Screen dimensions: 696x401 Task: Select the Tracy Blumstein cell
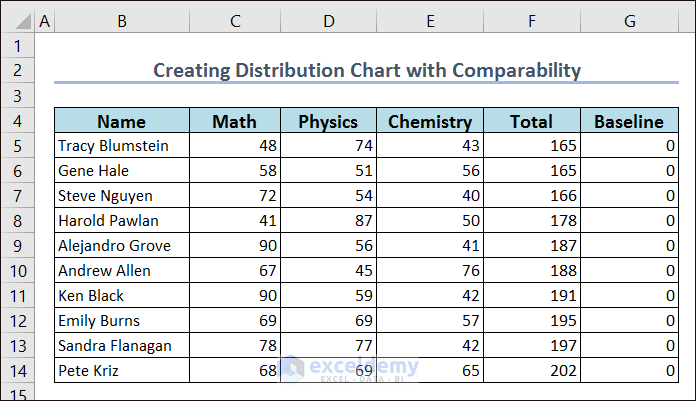pos(121,146)
